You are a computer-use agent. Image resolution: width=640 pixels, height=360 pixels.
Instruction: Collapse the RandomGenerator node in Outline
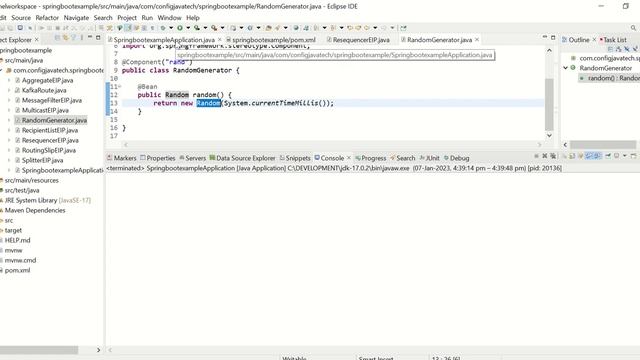click(565, 68)
